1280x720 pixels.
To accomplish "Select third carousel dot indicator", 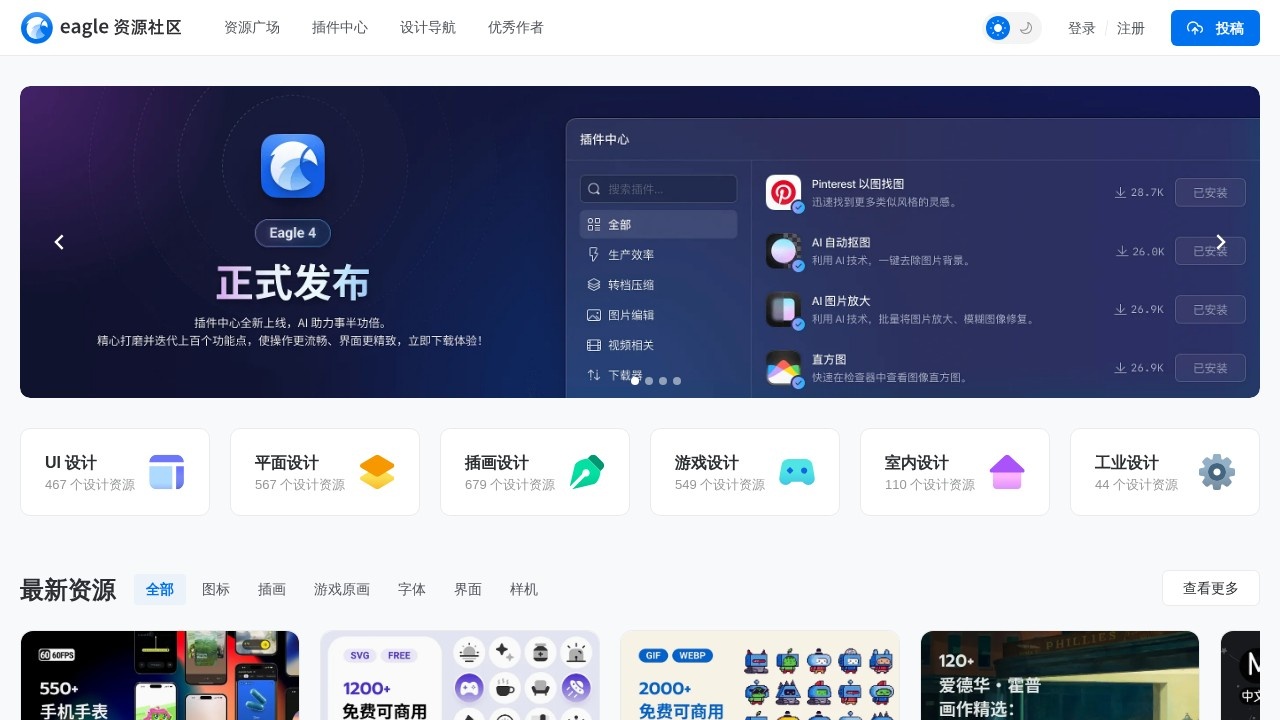I will [663, 381].
